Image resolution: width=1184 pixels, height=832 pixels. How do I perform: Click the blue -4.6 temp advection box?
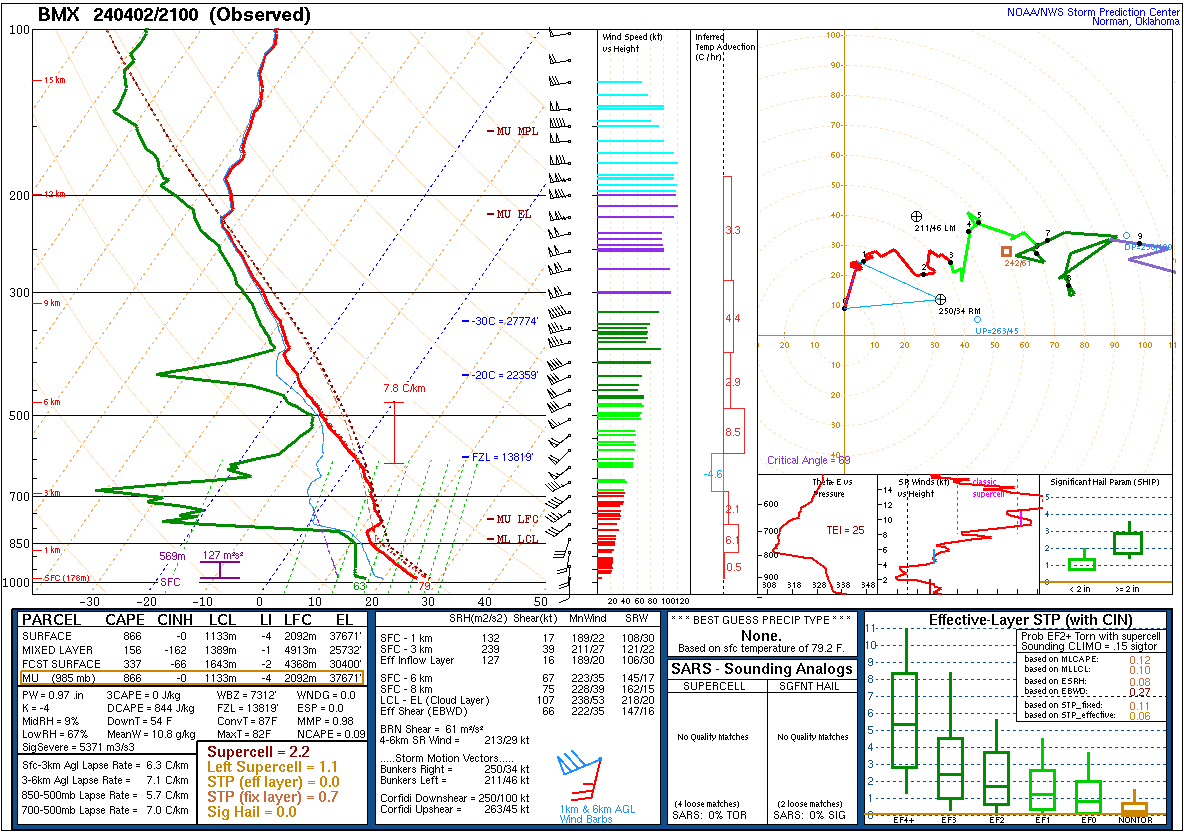717,473
